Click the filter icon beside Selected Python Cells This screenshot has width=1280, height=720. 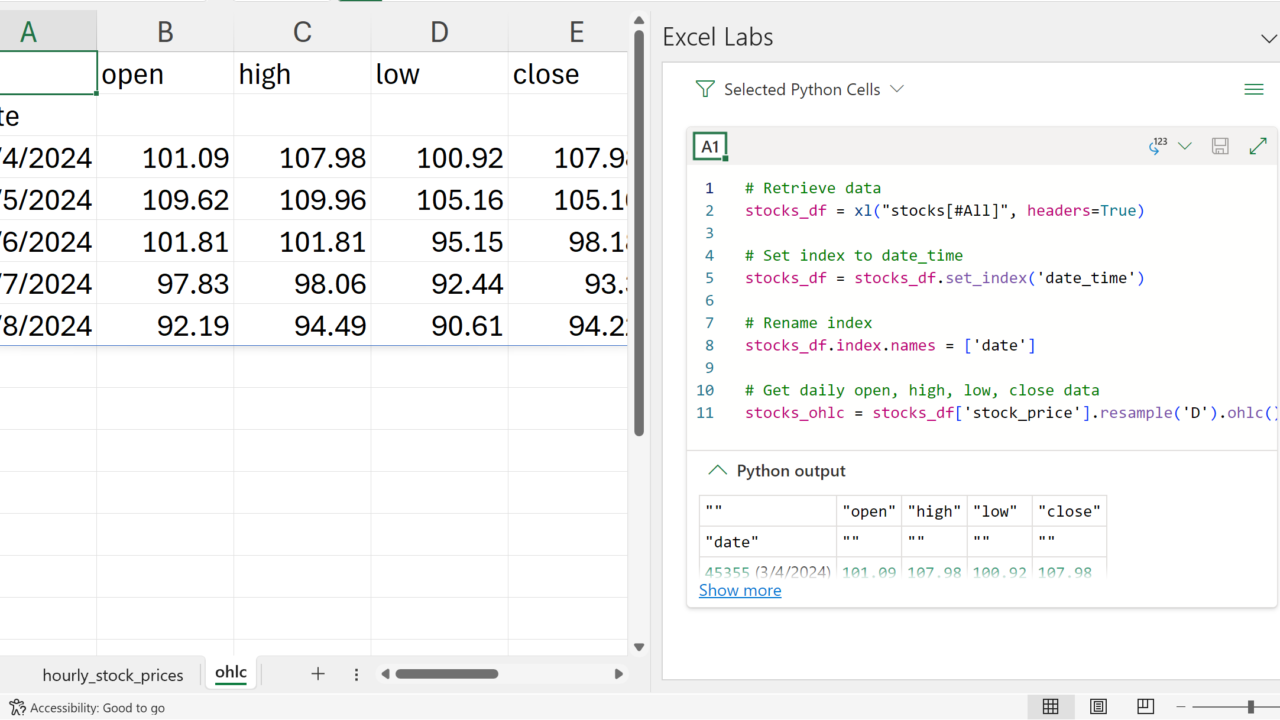705,89
